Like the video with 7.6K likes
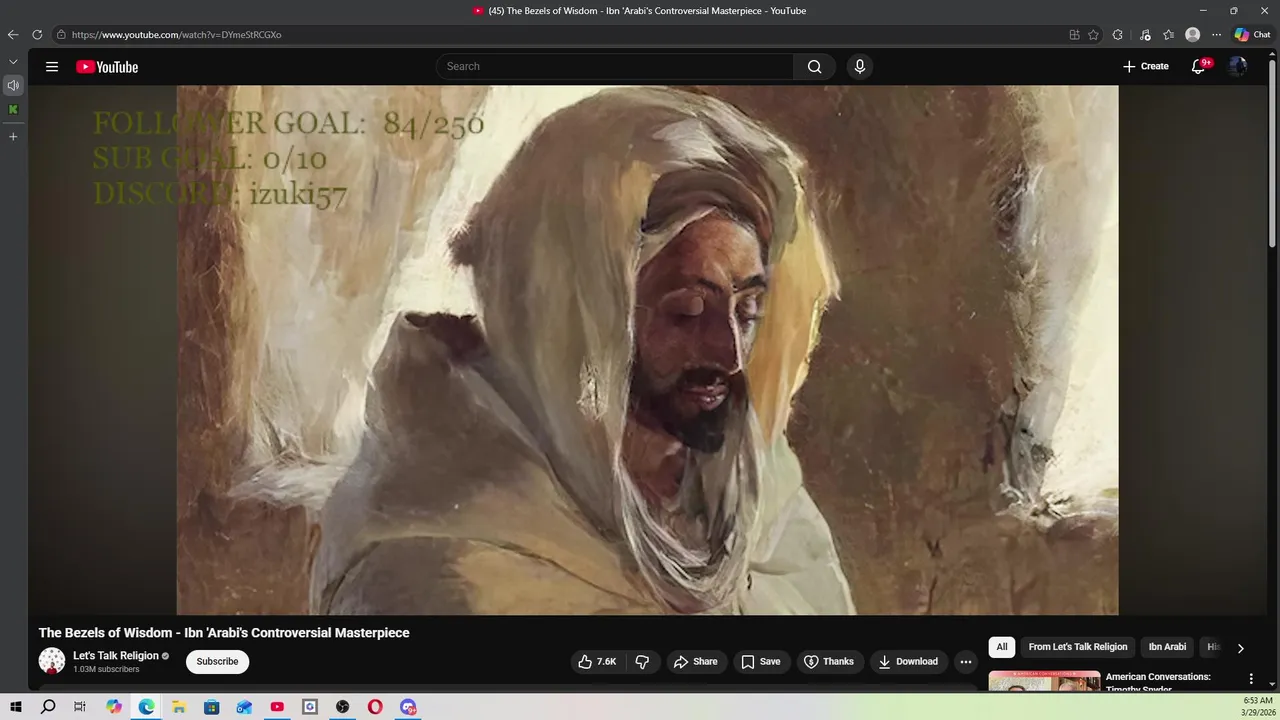Image resolution: width=1280 pixels, height=720 pixels. click(x=597, y=662)
